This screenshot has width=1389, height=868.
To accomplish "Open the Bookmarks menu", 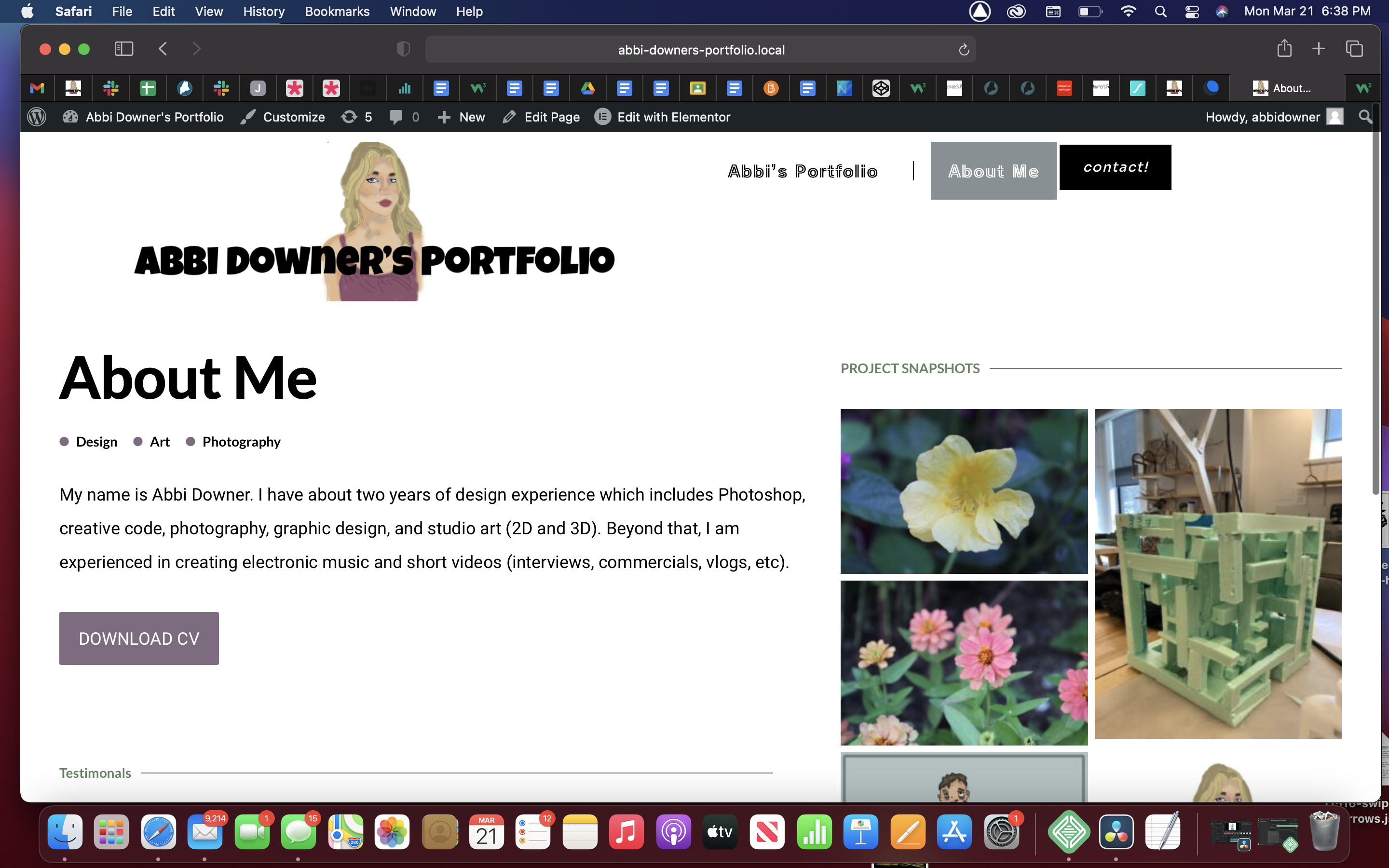I will [337, 12].
